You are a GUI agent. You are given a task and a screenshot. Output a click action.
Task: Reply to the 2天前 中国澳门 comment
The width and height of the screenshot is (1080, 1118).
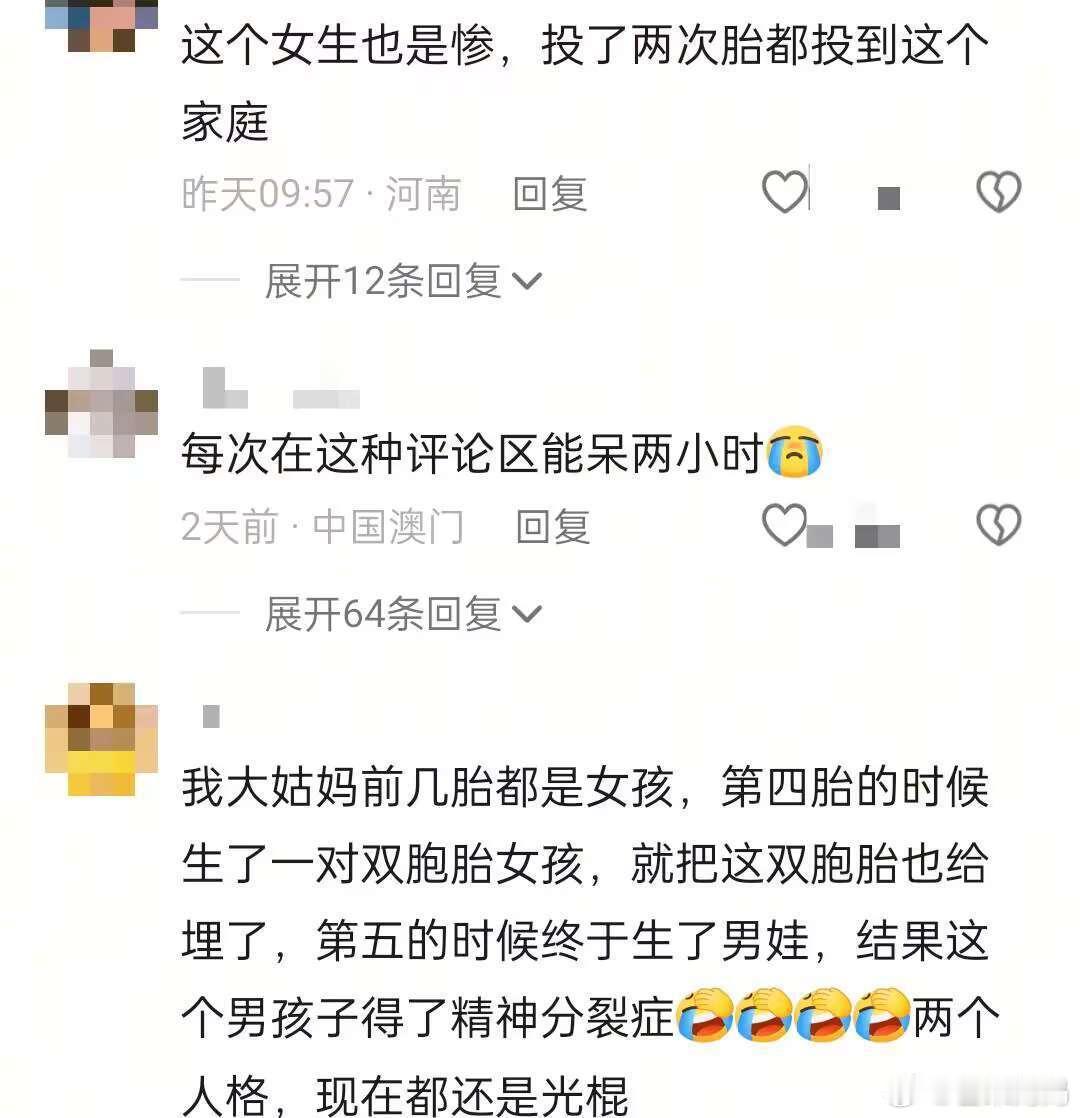553,527
